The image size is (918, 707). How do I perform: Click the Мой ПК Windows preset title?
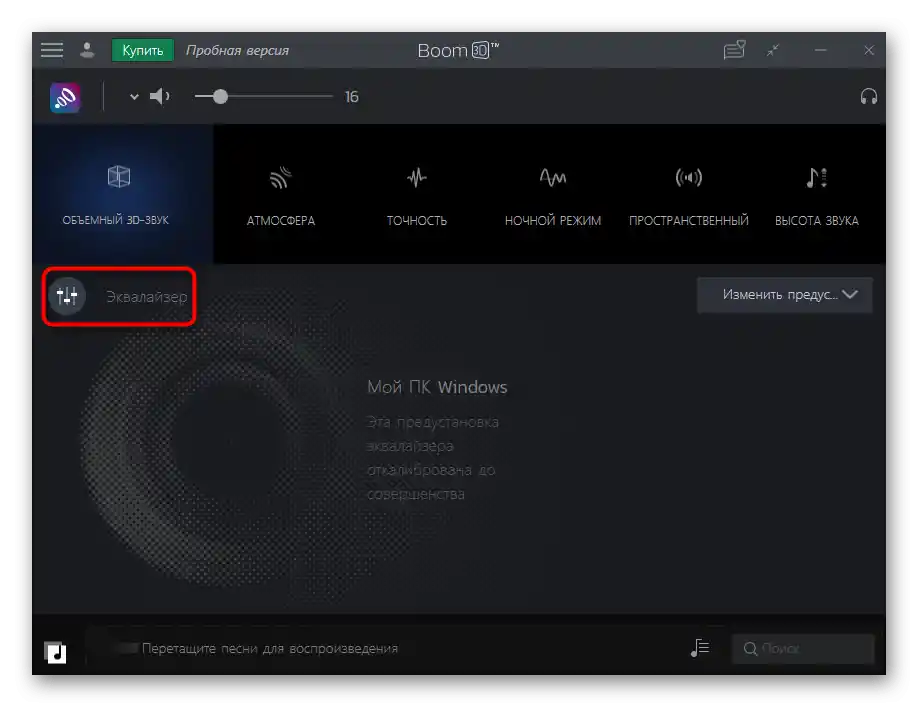[x=437, y=387]
